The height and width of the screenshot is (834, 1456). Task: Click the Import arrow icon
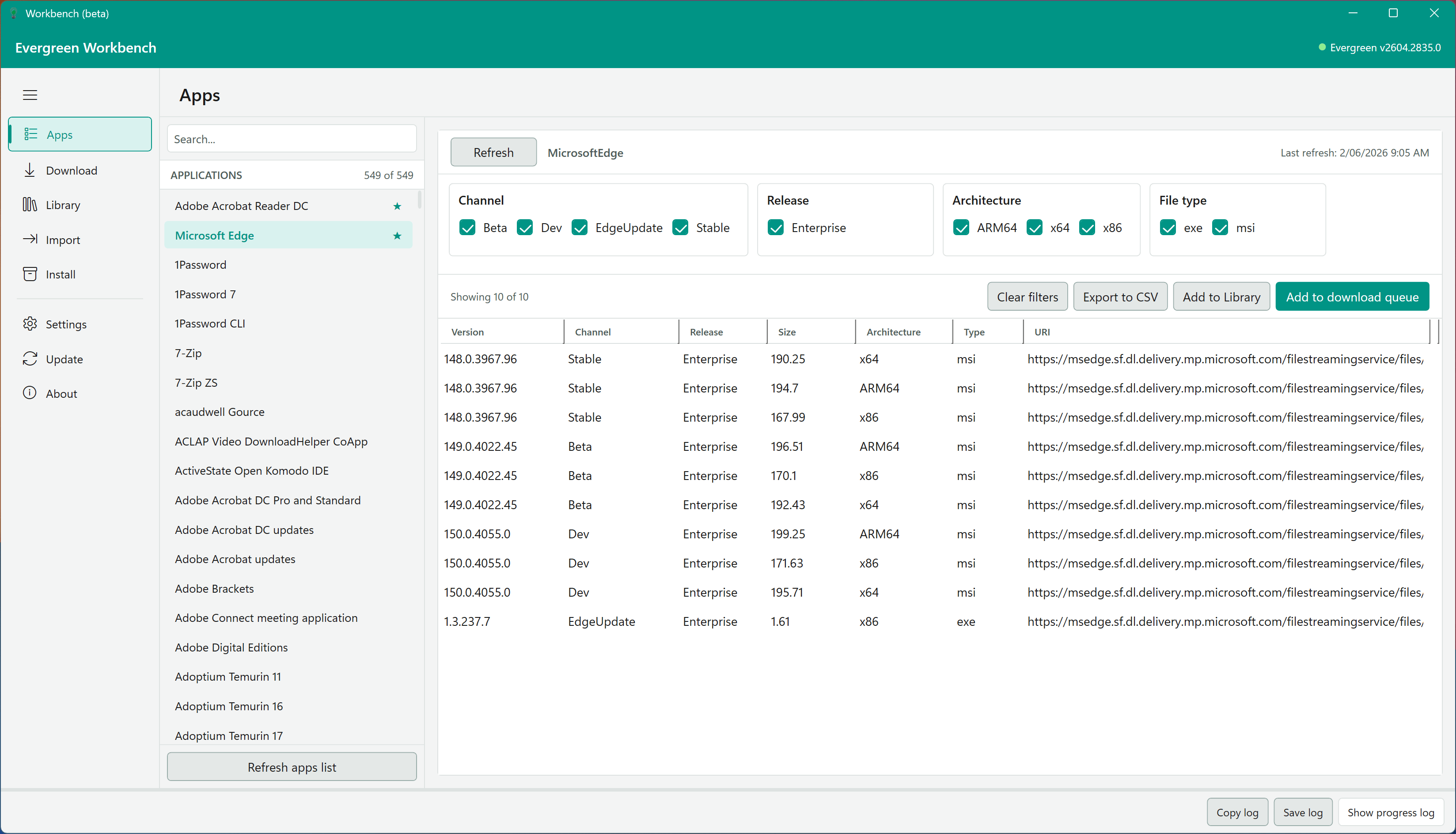pos(30,240)
